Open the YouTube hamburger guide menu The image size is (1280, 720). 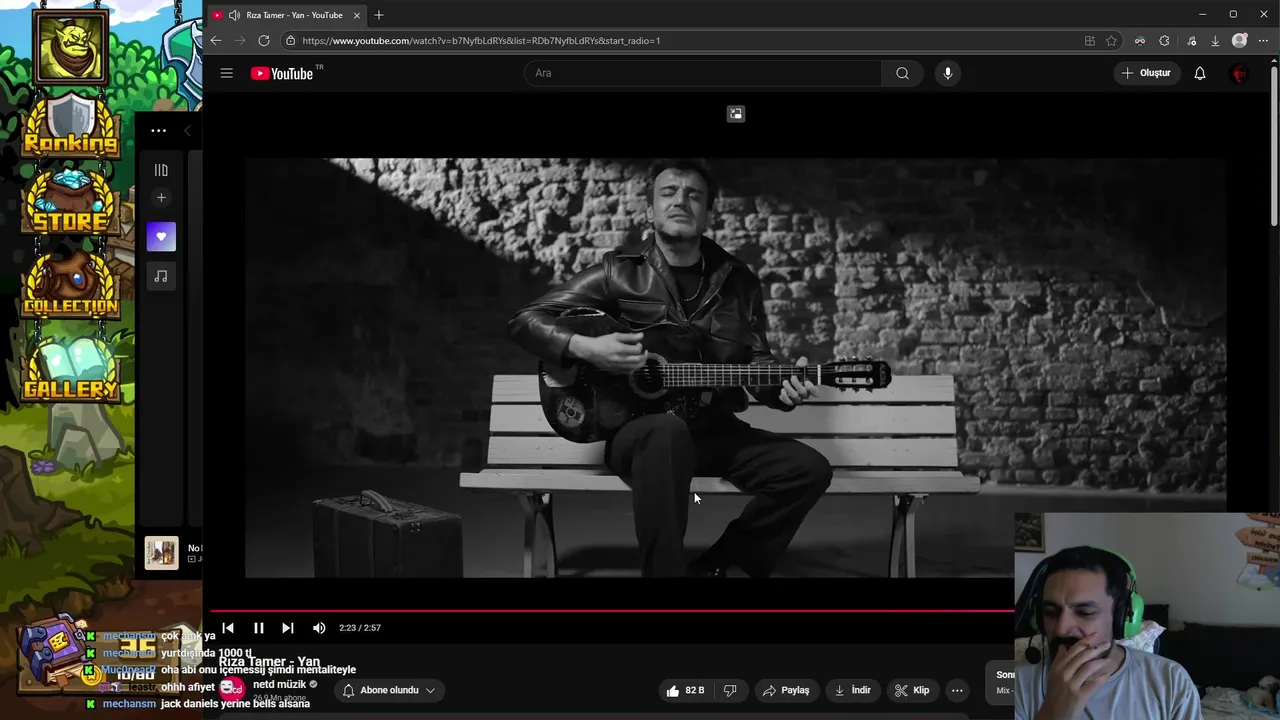(227, 73)
